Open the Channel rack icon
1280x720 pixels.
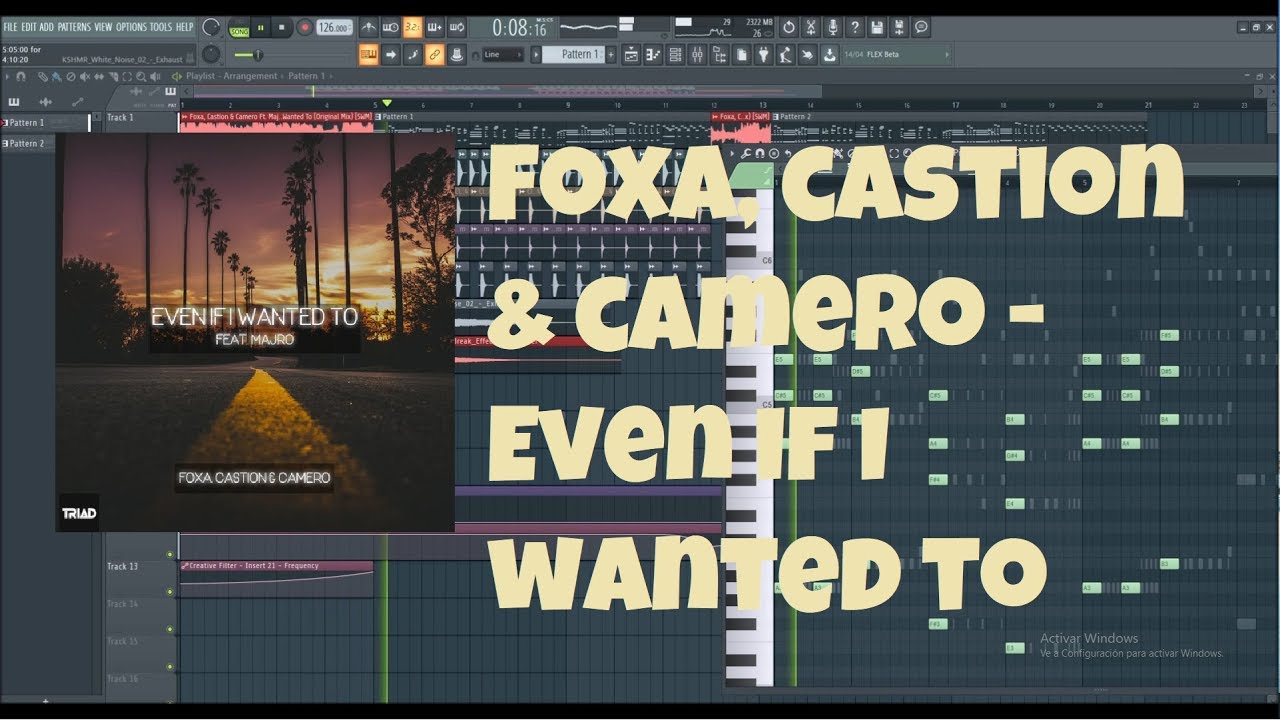(675, 55)
